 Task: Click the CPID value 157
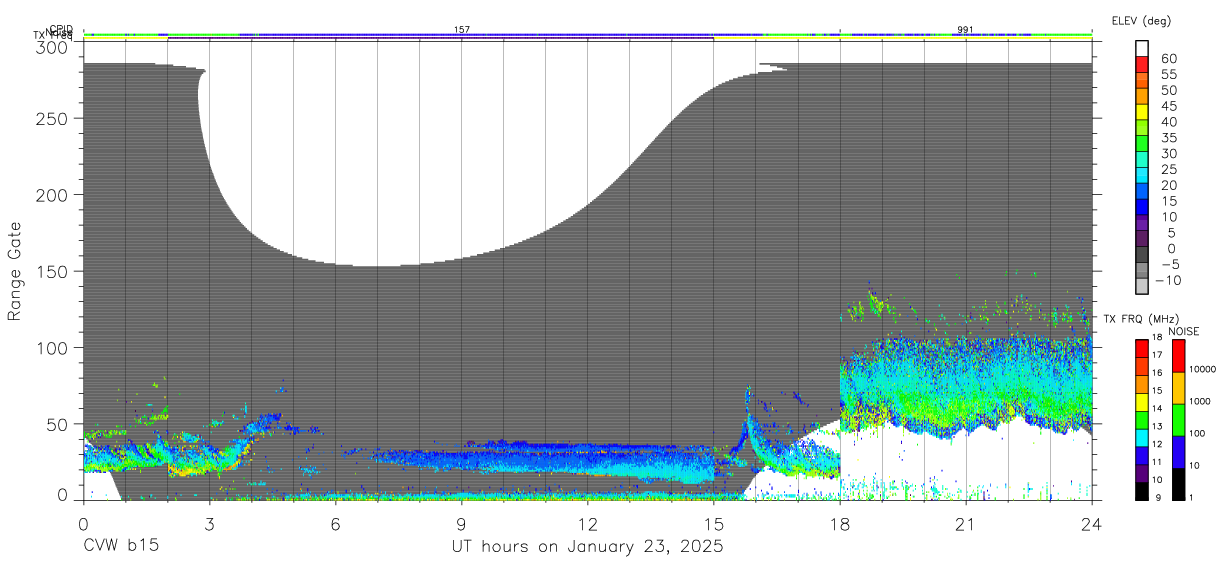click(462, 30)
